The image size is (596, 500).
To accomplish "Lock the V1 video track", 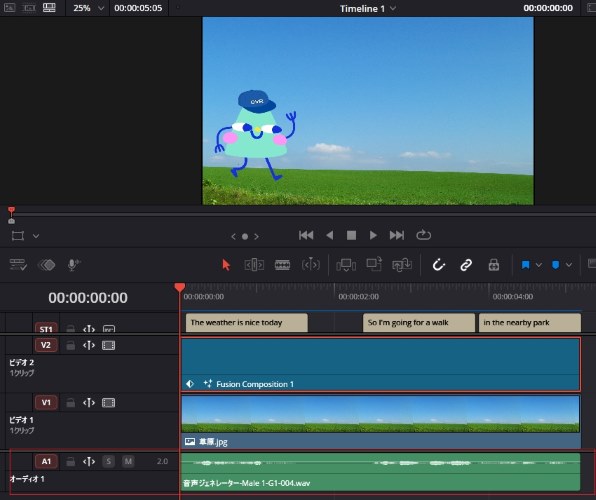I will click(70, 403).
